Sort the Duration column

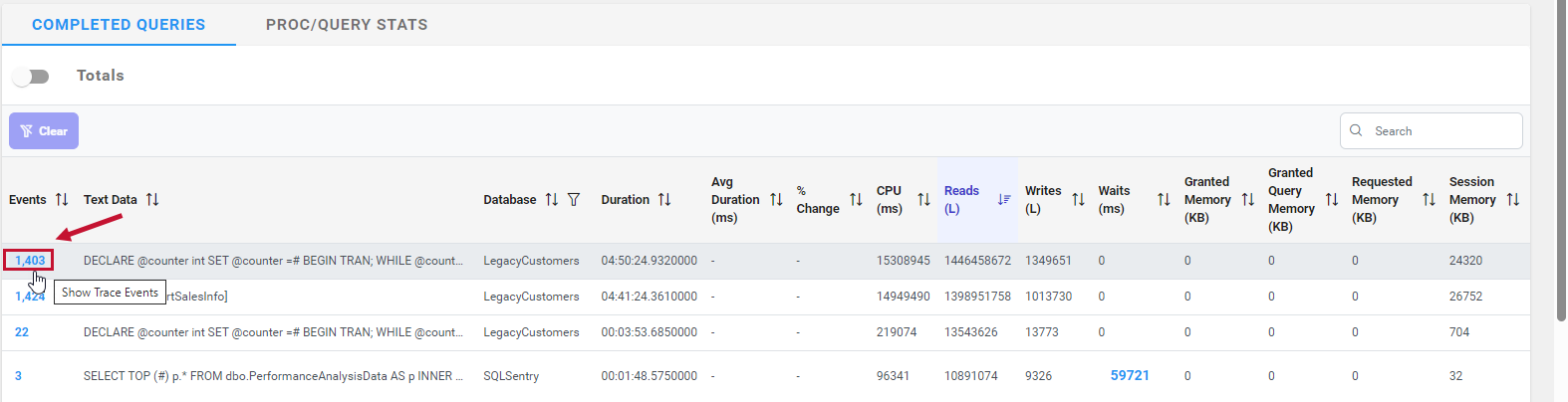coord(664,200)
